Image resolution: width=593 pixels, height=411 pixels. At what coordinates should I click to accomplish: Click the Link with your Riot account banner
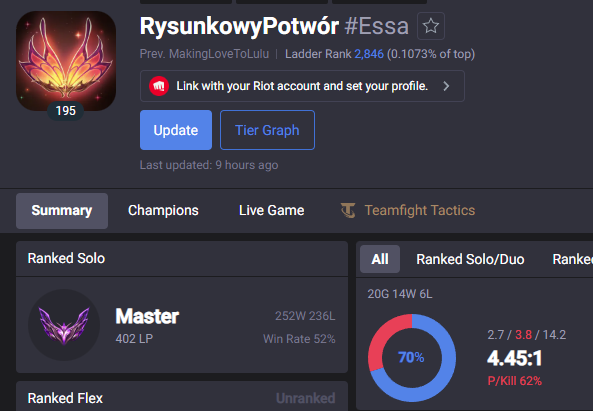[x=302, y=86]
